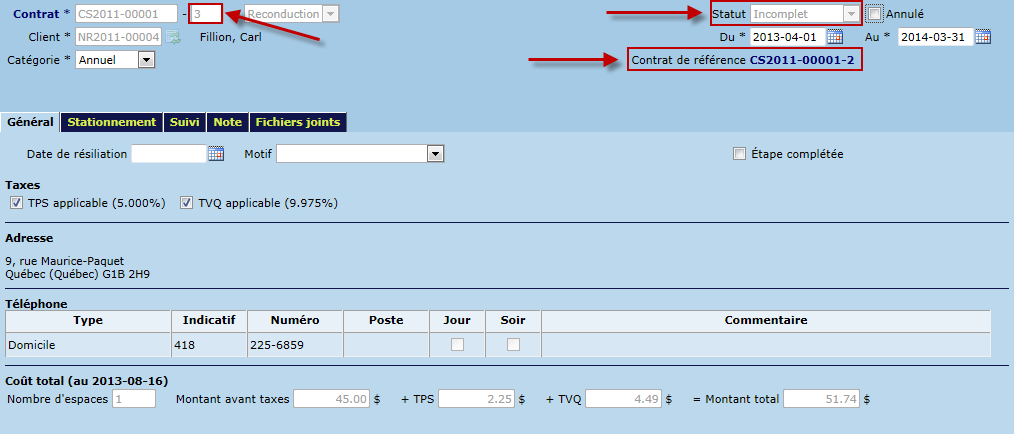This screenshot has height=434, width=1014.
Task: Open the calendar picker for Au date
Action: [x=982, y=37]
